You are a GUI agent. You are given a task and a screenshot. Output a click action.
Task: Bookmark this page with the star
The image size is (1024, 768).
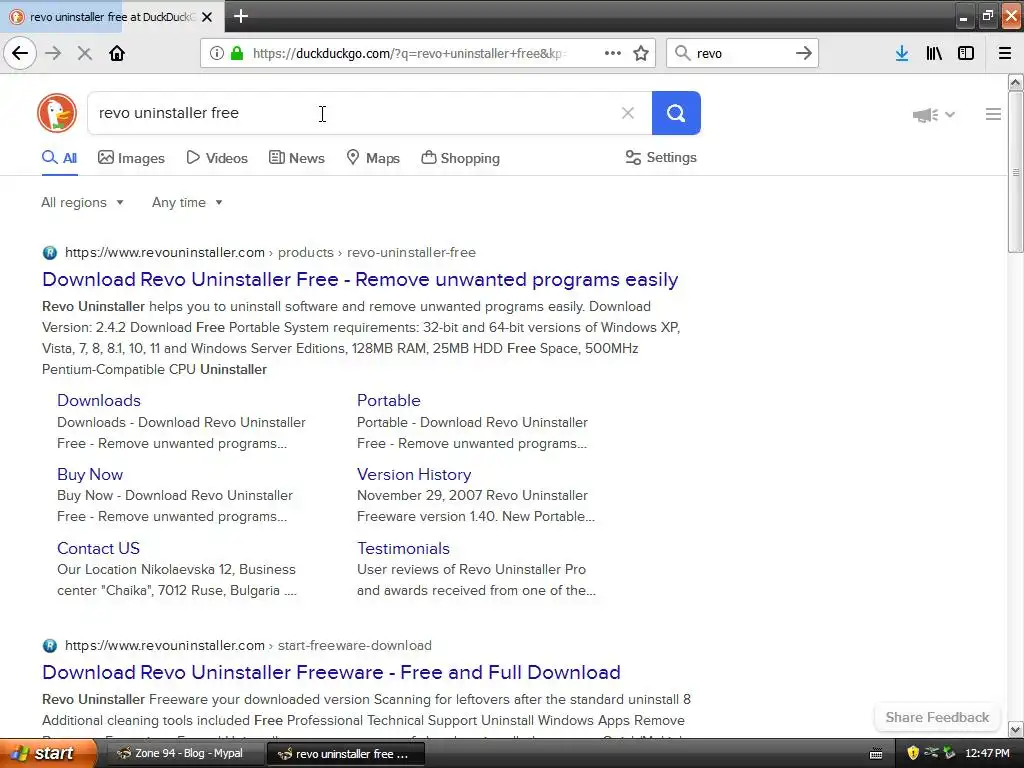point(641,54)
